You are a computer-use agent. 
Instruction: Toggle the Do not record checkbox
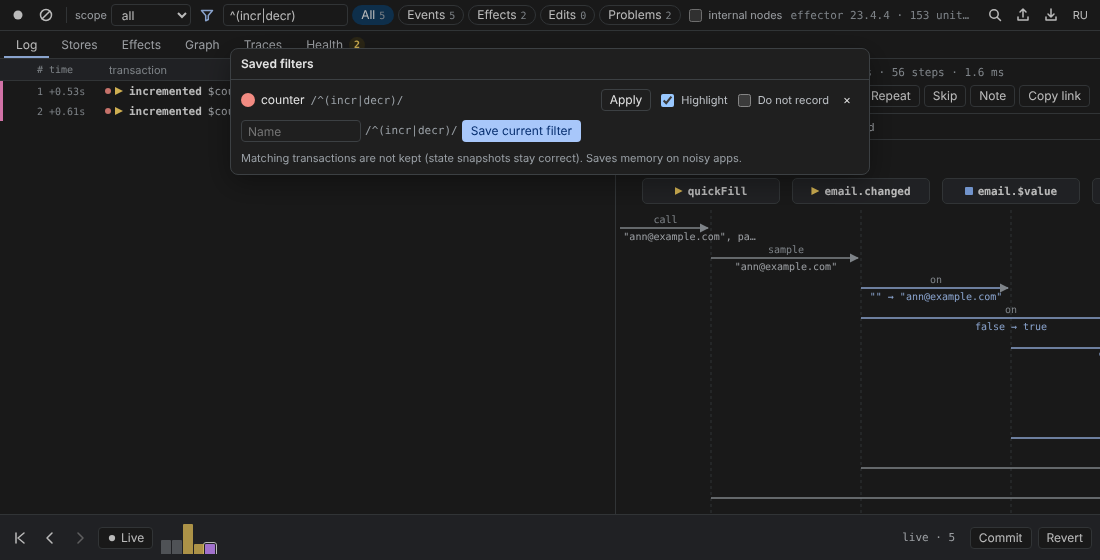744,100
